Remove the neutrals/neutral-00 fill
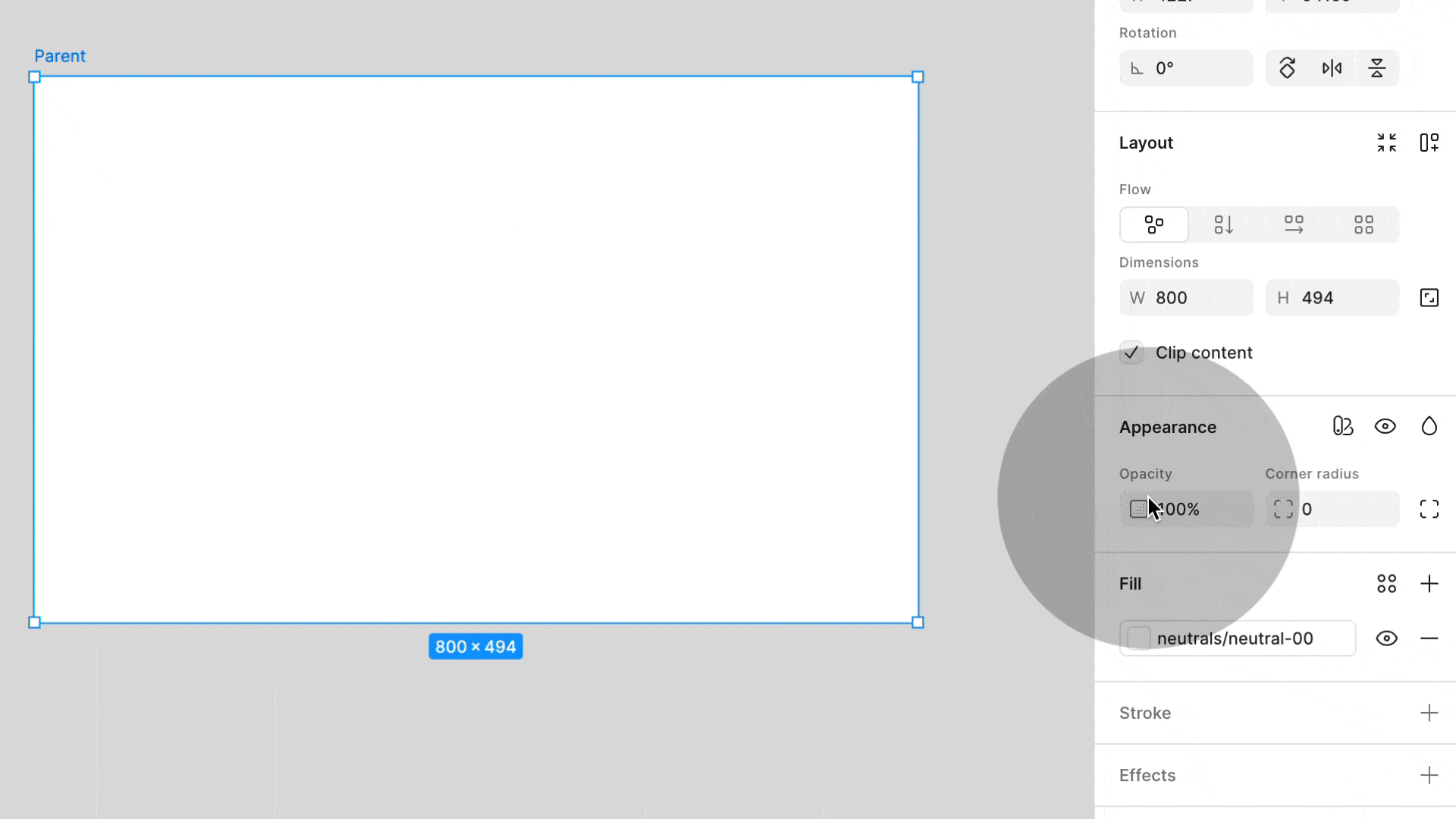 (1429, 639)
